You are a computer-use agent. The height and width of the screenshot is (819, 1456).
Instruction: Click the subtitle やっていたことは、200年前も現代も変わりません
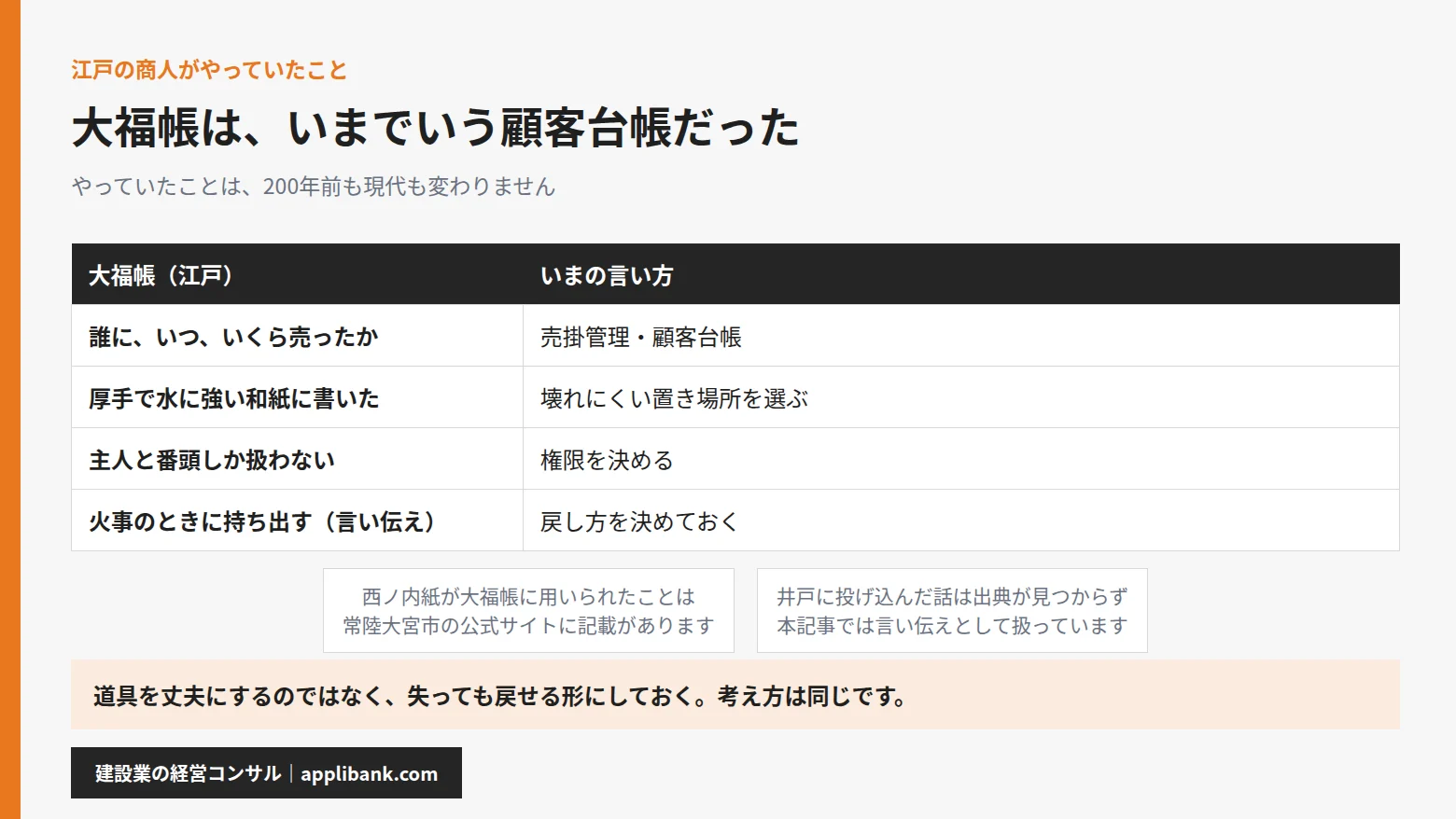coord(314,187)
